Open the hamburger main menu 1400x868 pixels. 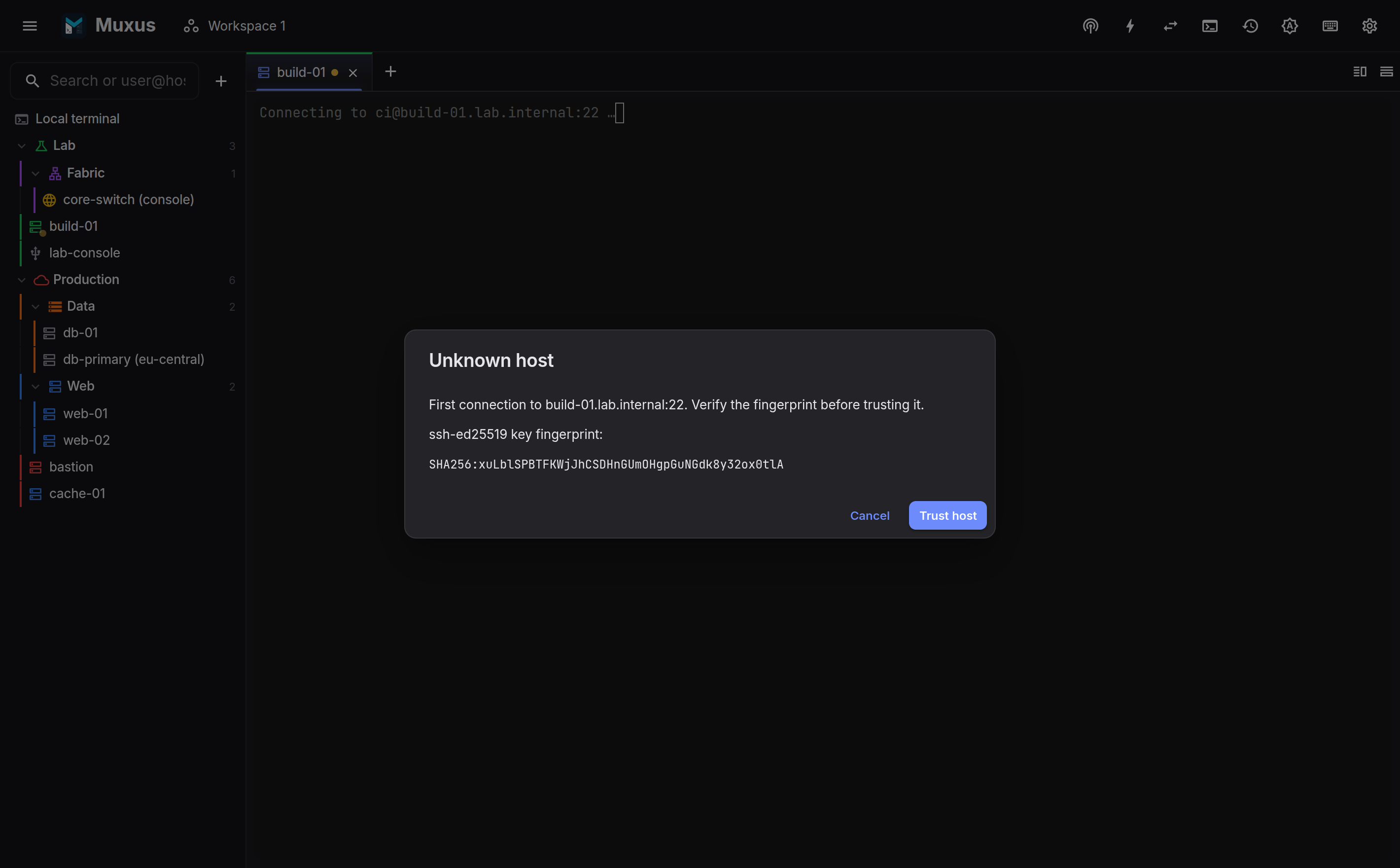pyautogui.click(x=30, y=26)
